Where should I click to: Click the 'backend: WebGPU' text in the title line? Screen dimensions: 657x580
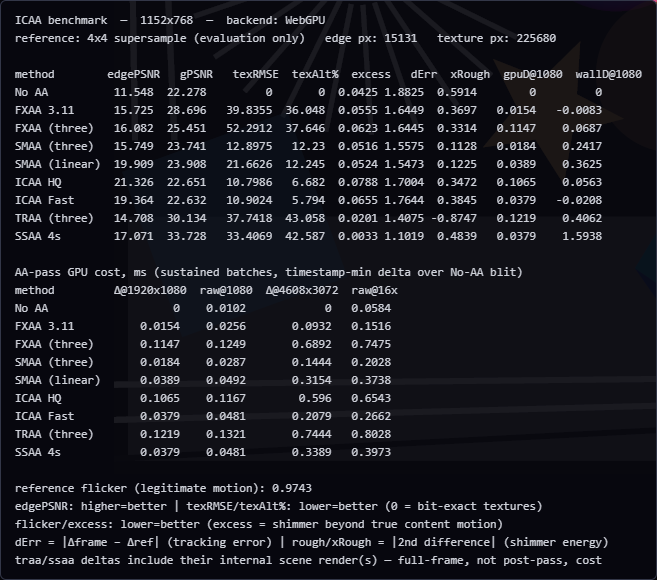point(276,20)
